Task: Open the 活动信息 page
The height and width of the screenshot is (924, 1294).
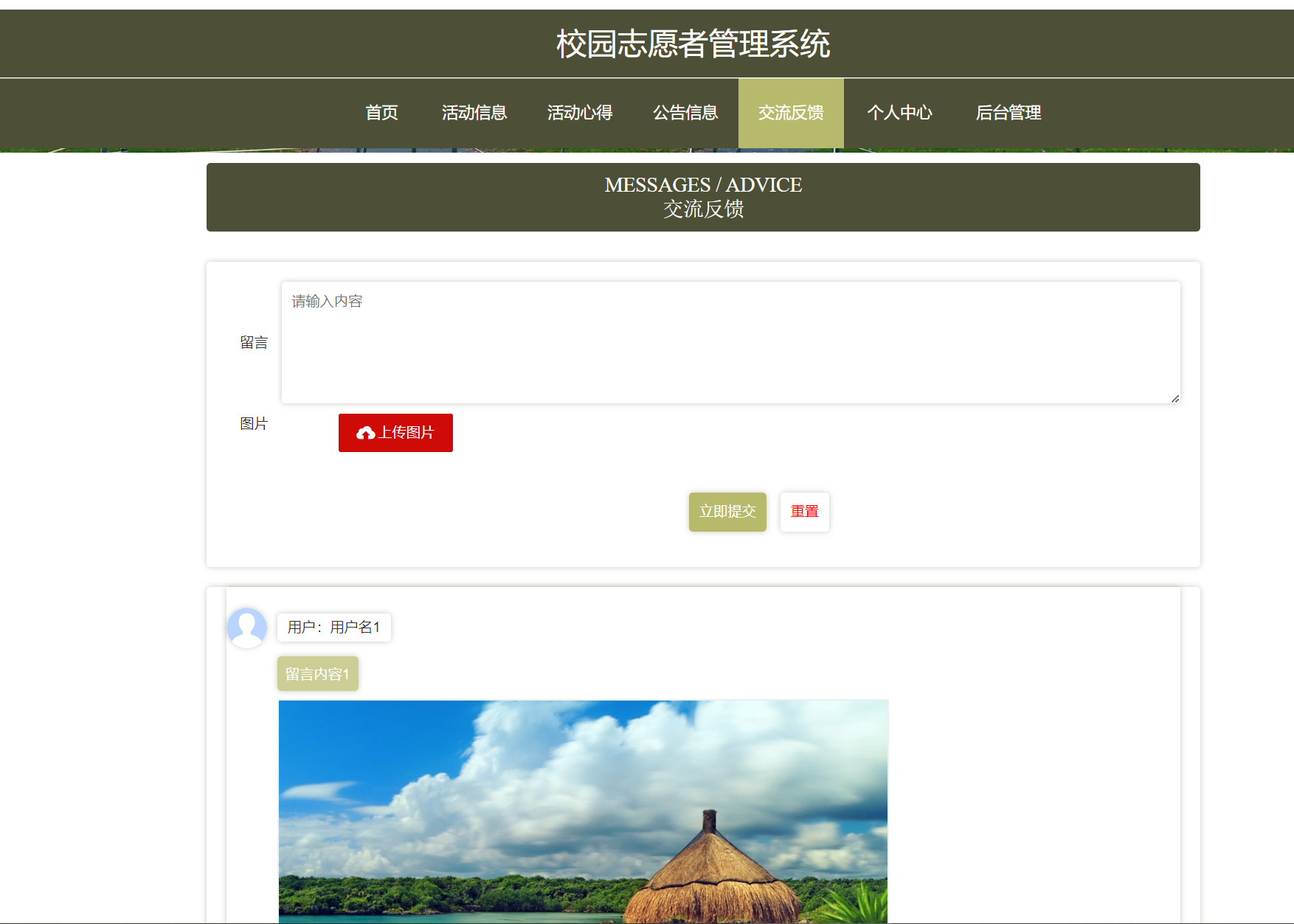Action: click(x=474, y=113)
